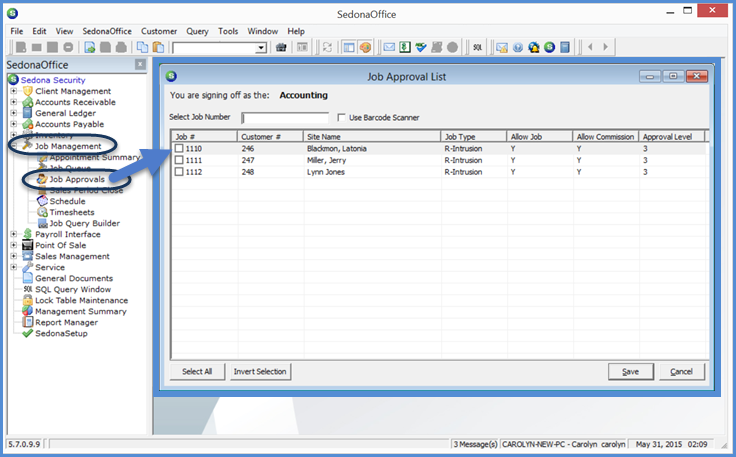Click the Invert Selection button
Screen dimensions: 736x457
[260, 371]
